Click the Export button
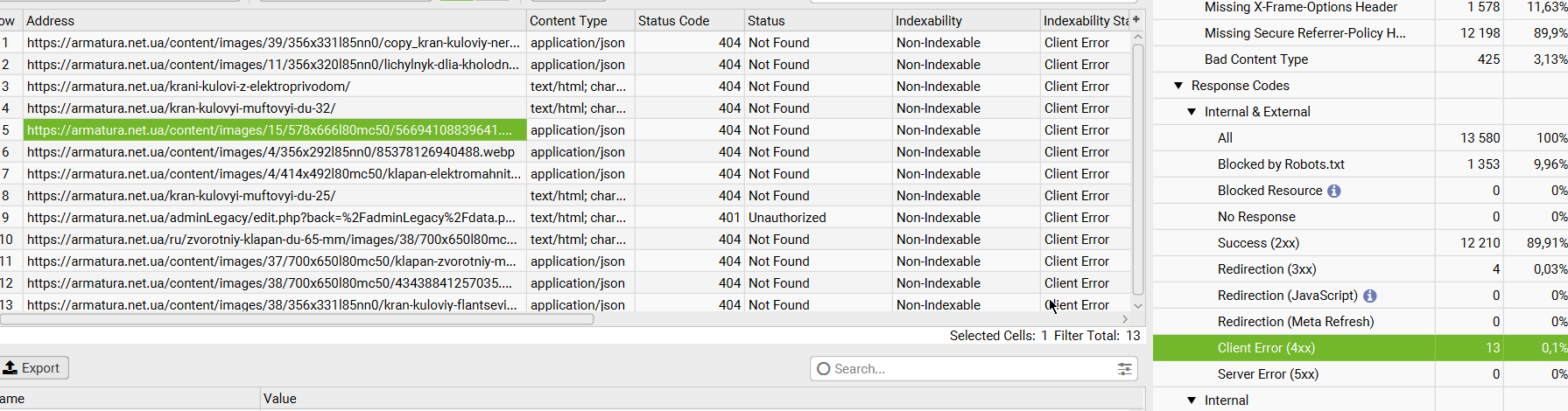 point(33,368)
